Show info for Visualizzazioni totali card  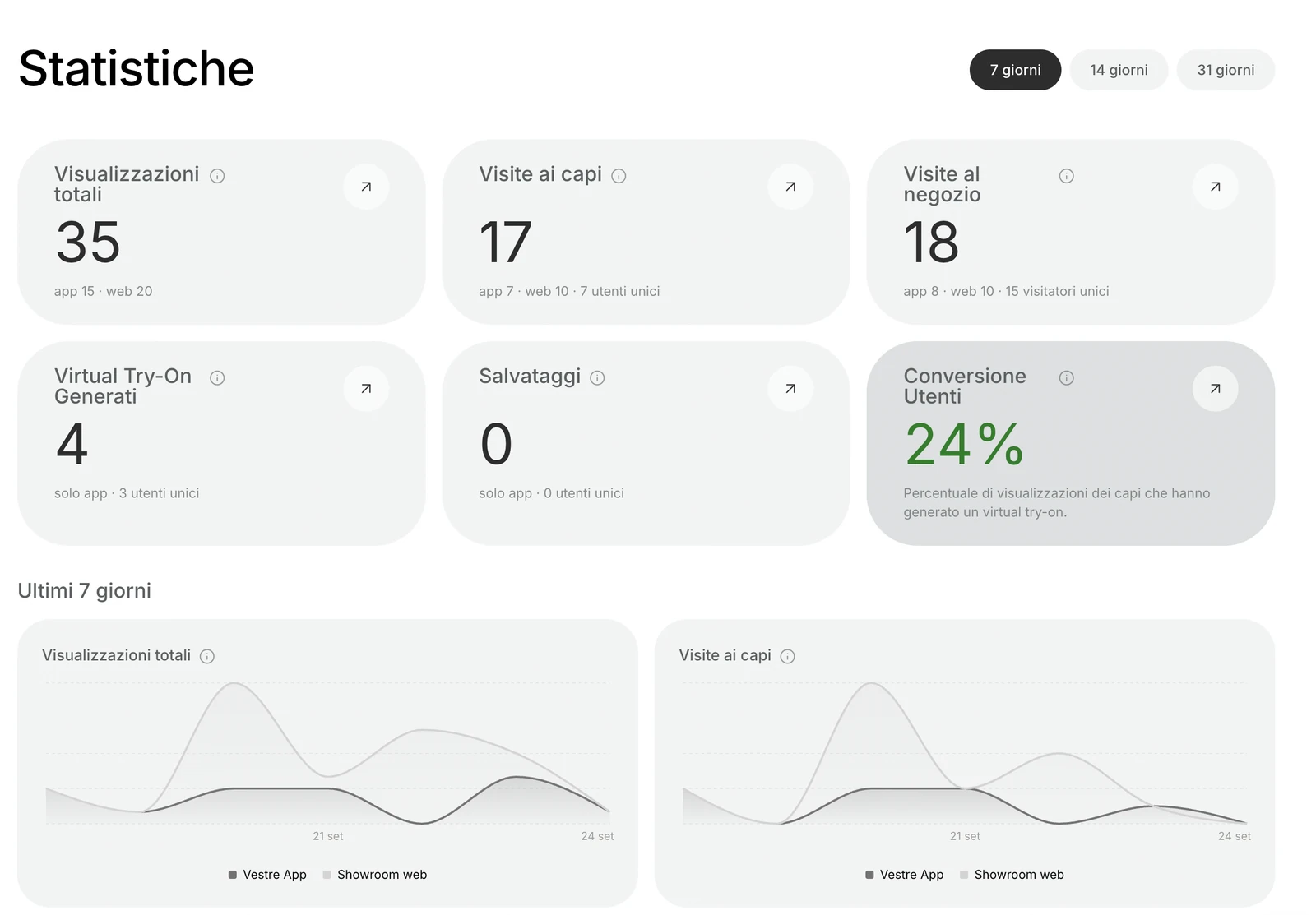pyautogui.click(x=217, y=176)
